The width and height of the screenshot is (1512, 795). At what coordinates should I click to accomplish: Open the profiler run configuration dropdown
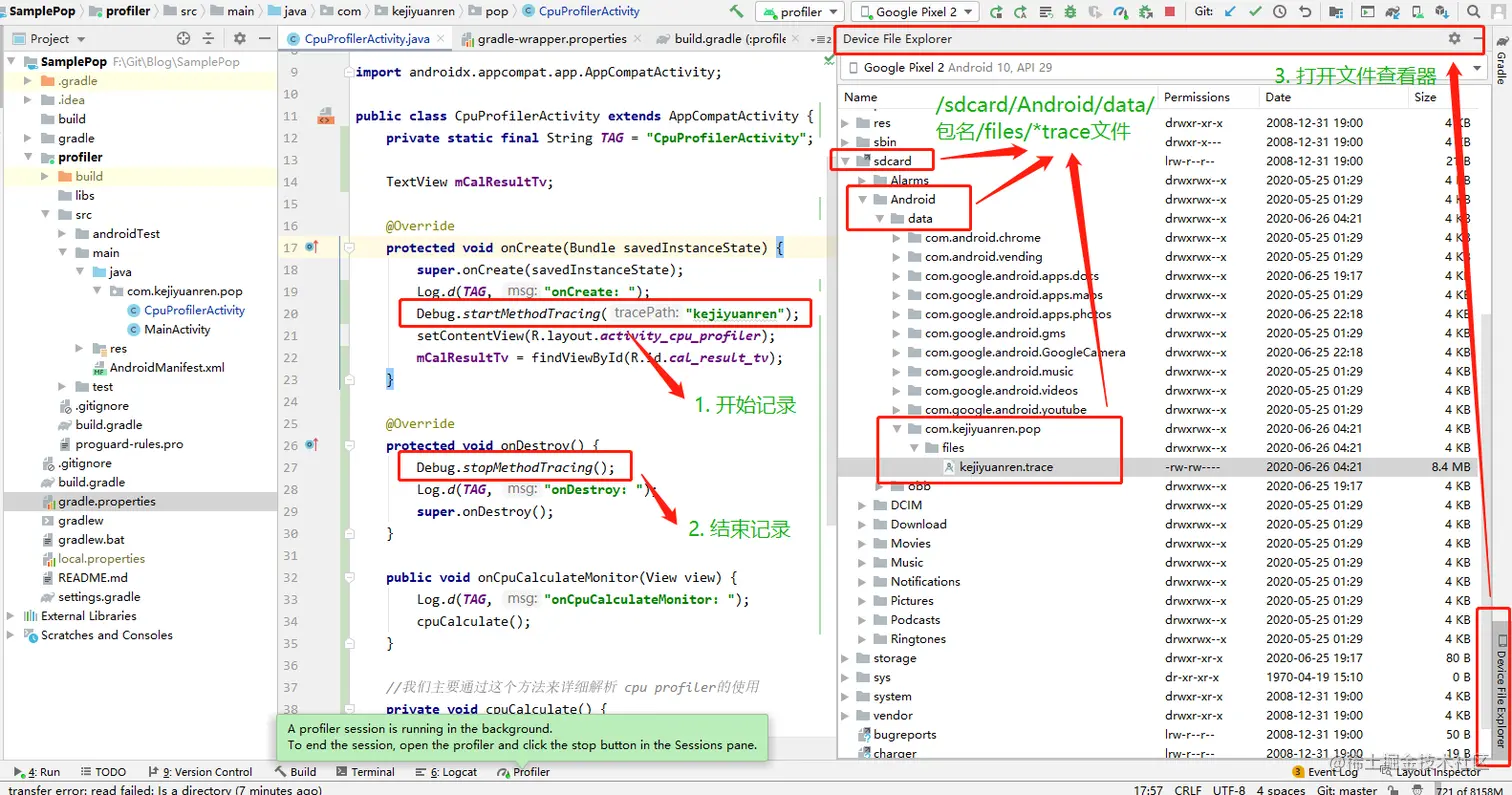pyautogui.click(x=799, y=11)
